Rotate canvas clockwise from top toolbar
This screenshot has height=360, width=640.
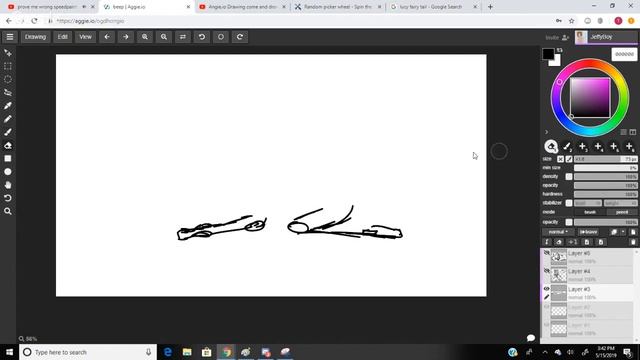[240, 37]
